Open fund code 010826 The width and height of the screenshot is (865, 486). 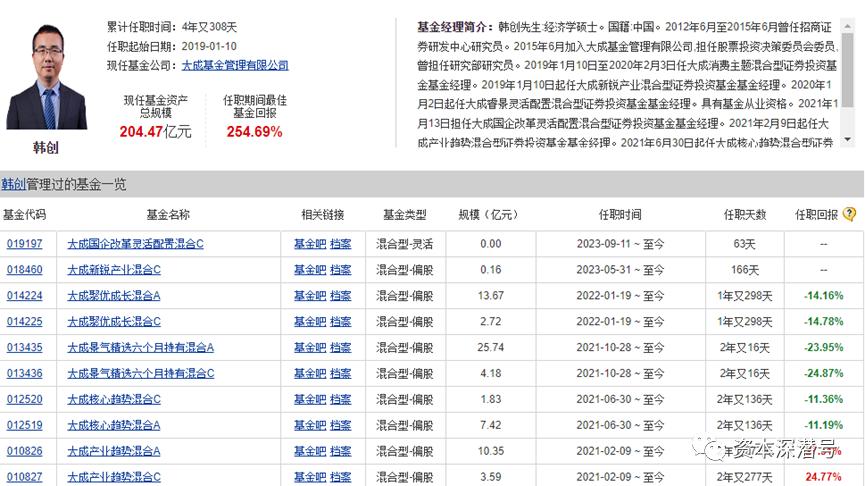[x=24, y=451]
